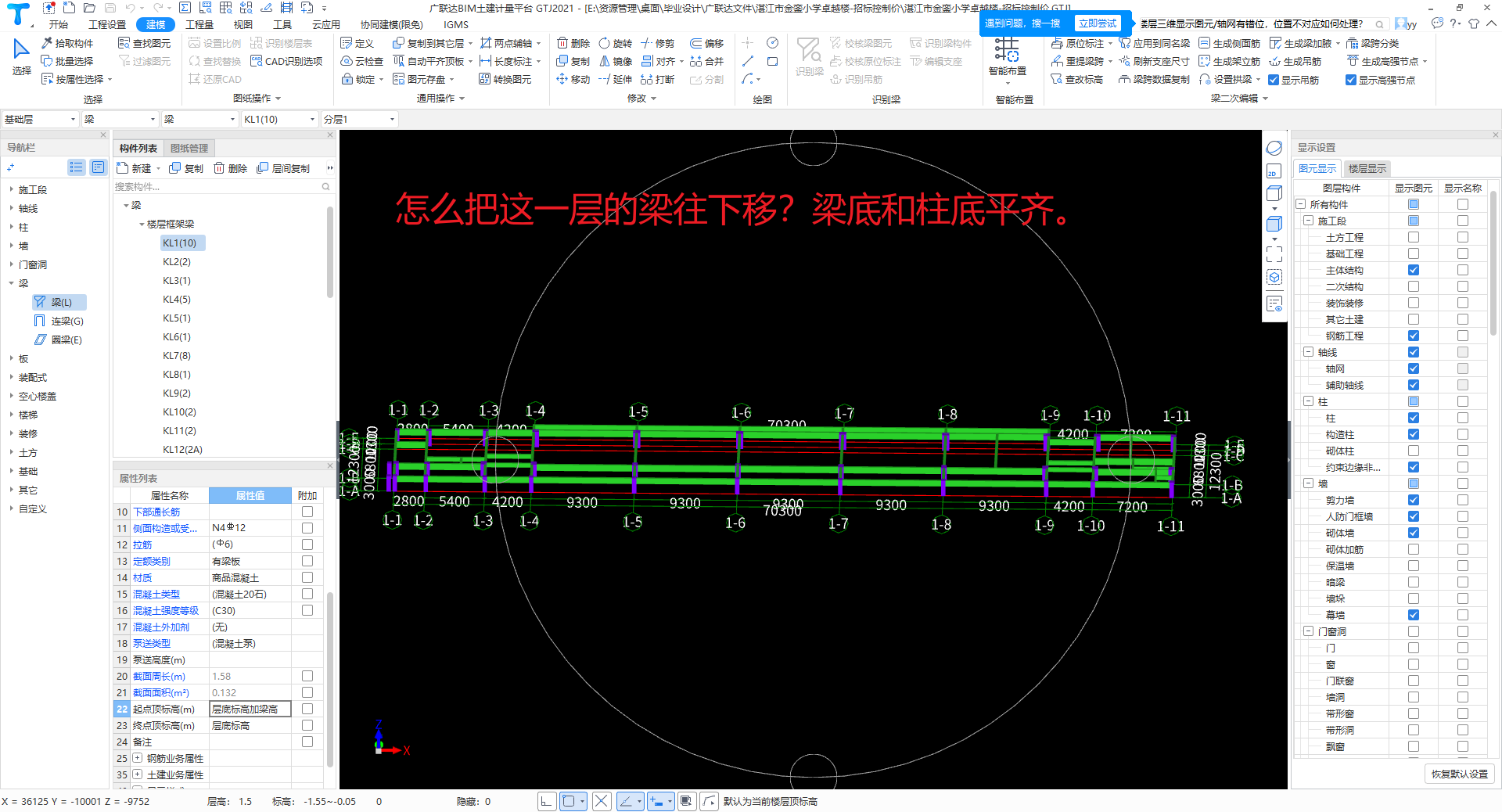Select the 移动 move tool
Viewport: 1502px width, 812px height.
573,79
